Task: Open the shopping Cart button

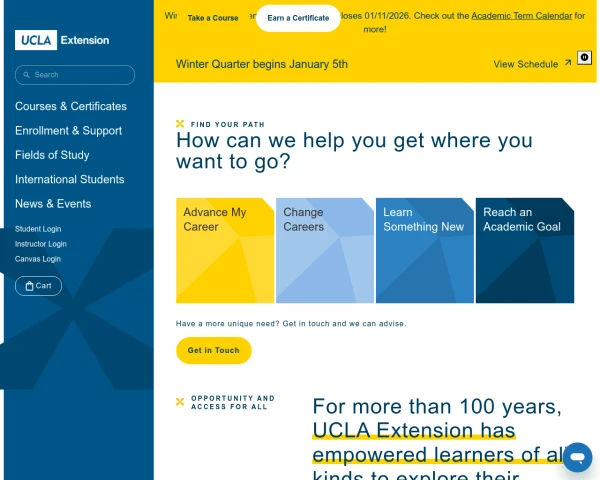Action: click(38, 286)
